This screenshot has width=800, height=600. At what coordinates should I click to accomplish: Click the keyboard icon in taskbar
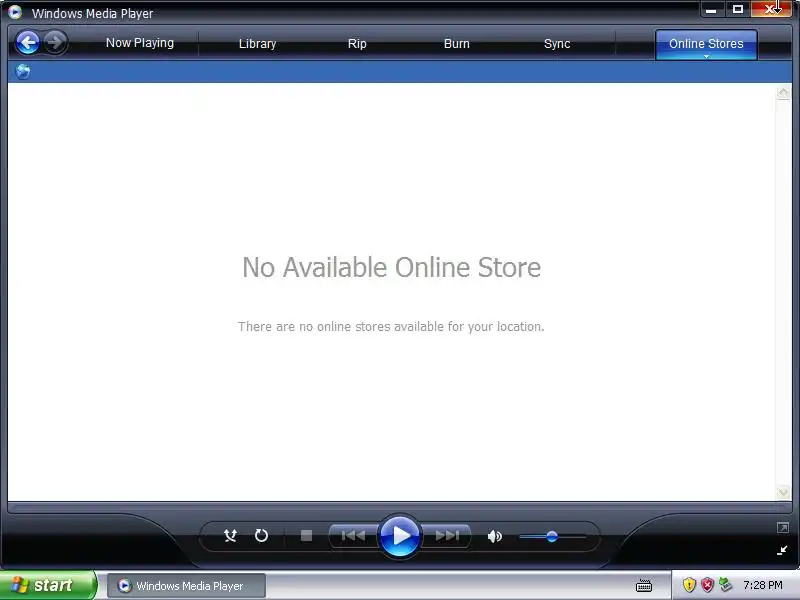coord(644,586)
